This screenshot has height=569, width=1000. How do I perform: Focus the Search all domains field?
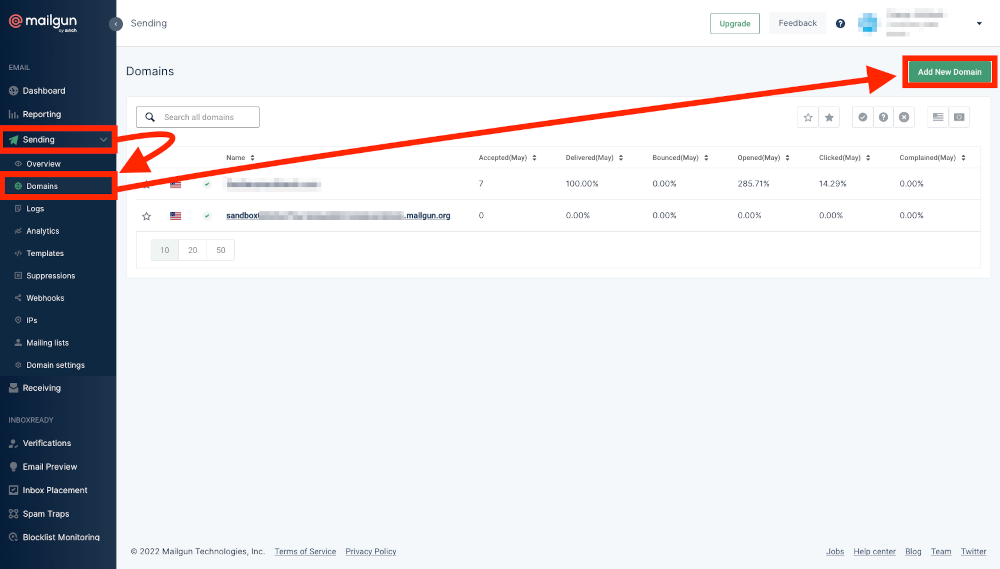click(198, 117)
